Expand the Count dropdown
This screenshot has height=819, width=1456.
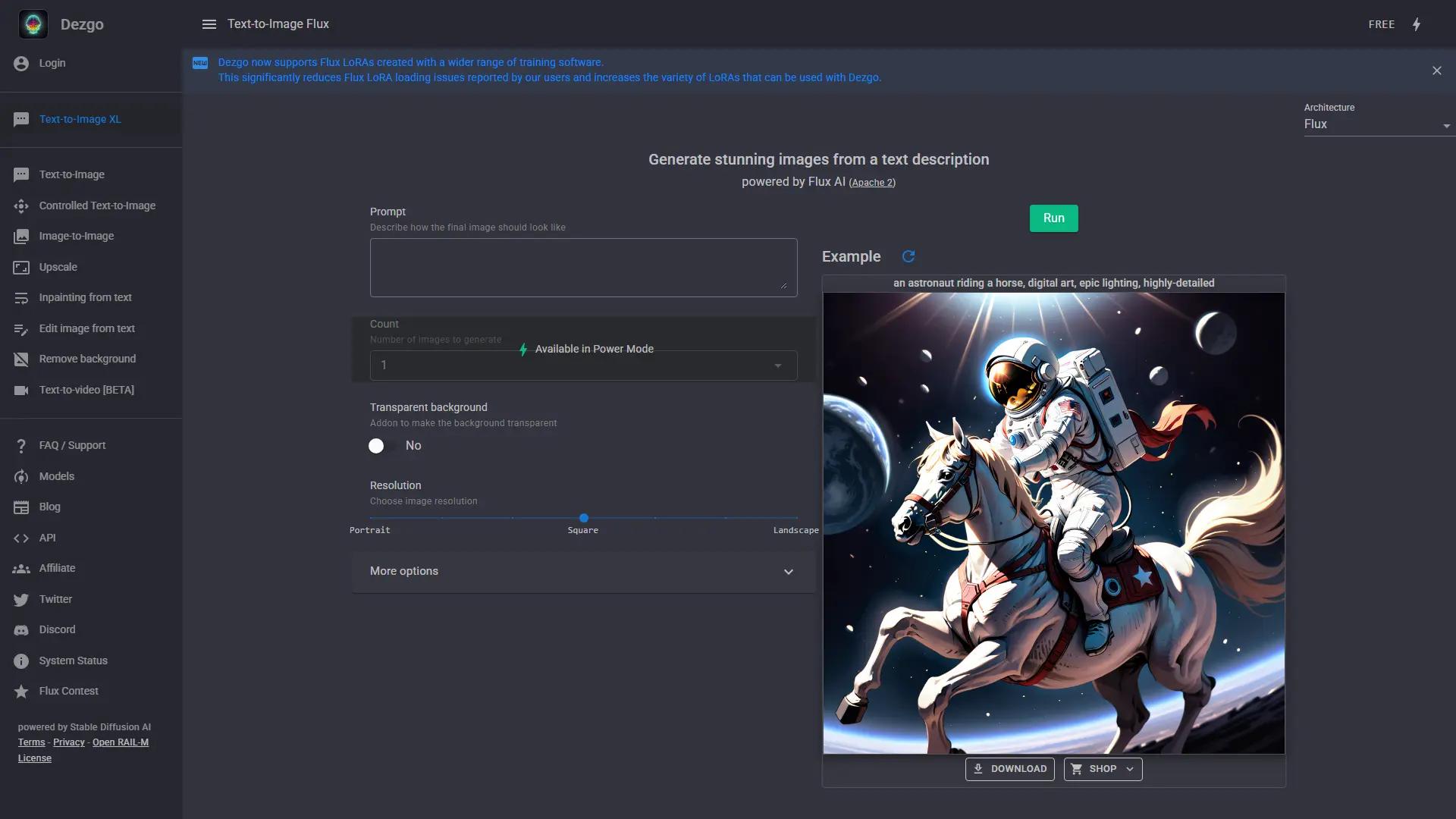777,366
